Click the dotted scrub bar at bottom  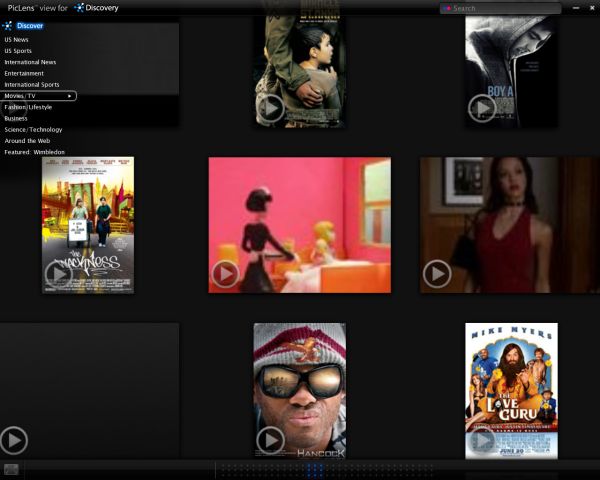click(328, 469)
